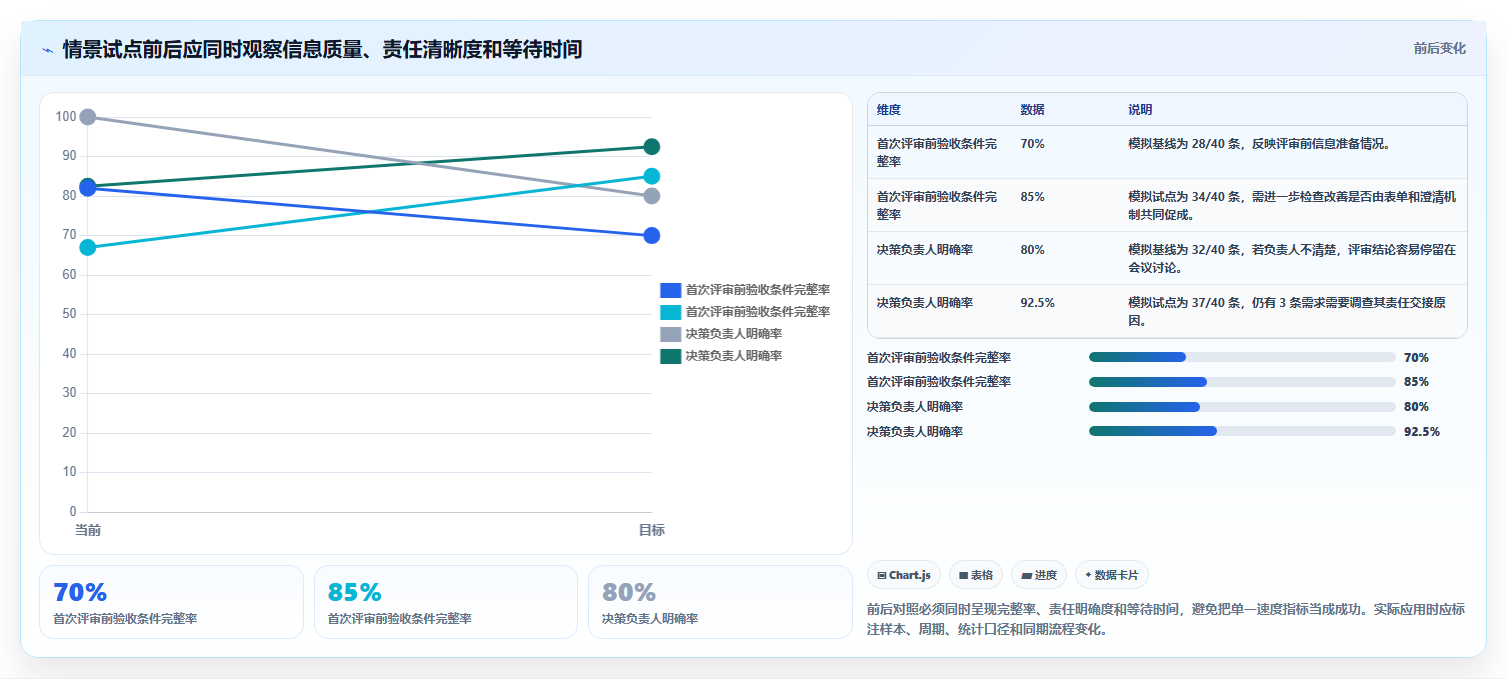Click the 维度 column header
1507x679 pixels.
coord(889,110)
